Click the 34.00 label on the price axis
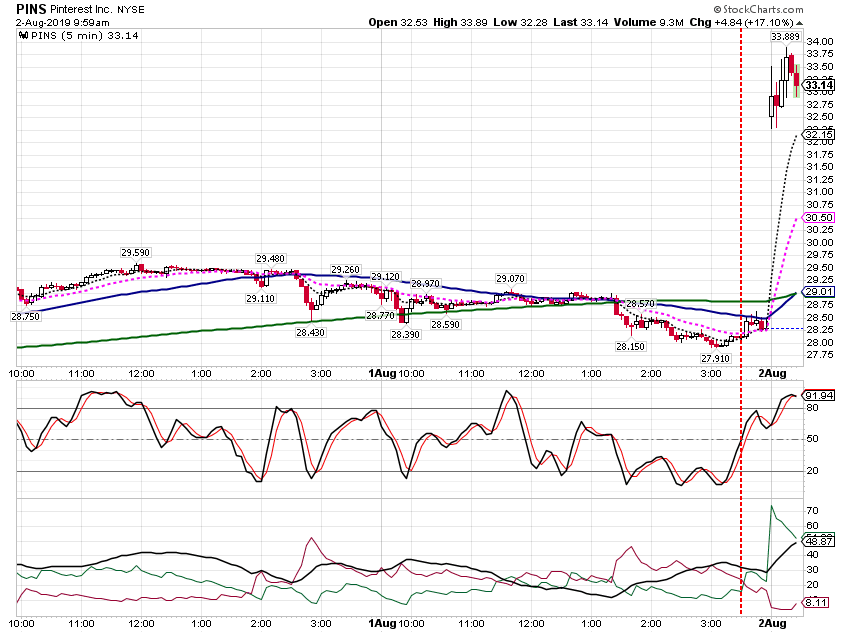850x633 pixels. (820, 42)
